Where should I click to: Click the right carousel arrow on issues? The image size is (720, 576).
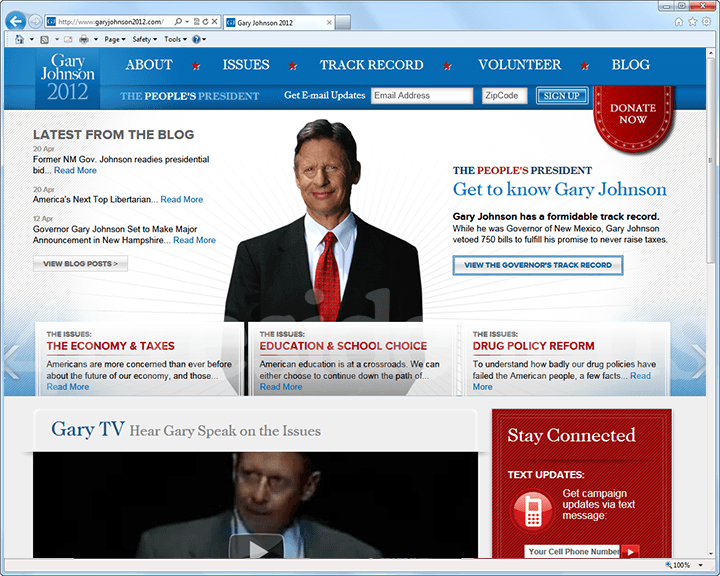click(698, 361)
